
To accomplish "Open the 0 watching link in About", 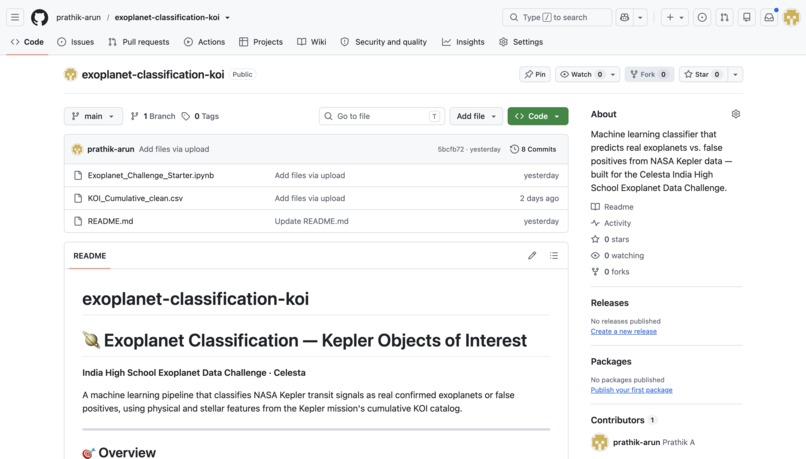I will [x=617, y=255].
